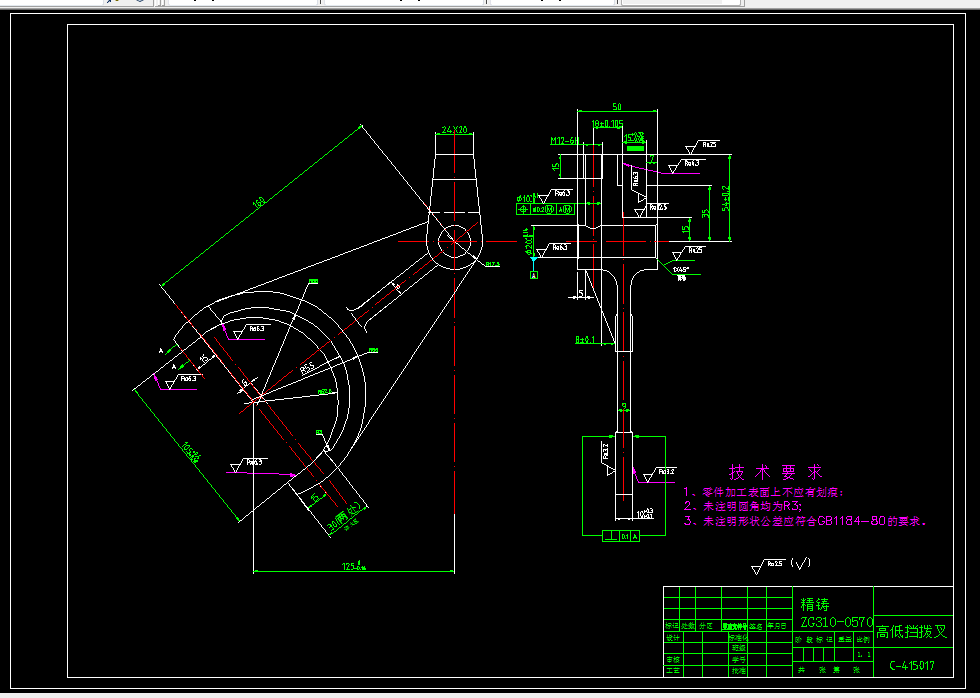The image size is (980, 698).
Task: Select the position tolerance φ0.2 frame
Action: [x=545, y=209]
